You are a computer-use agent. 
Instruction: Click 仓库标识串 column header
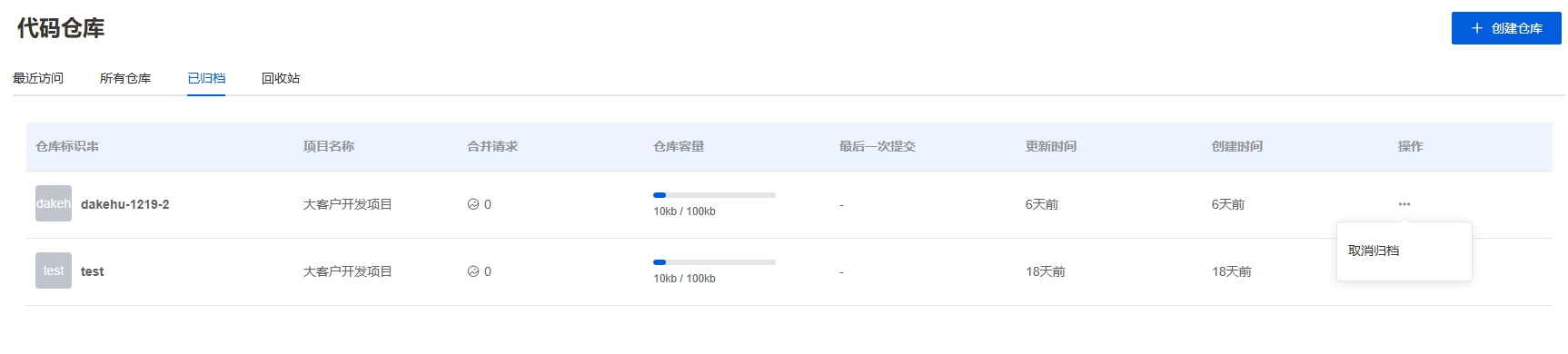pos(67,146)
